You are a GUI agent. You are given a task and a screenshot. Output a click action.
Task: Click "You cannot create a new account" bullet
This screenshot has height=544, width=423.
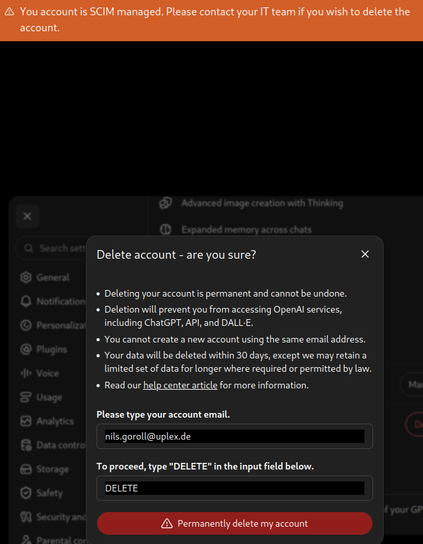(235, 339)
